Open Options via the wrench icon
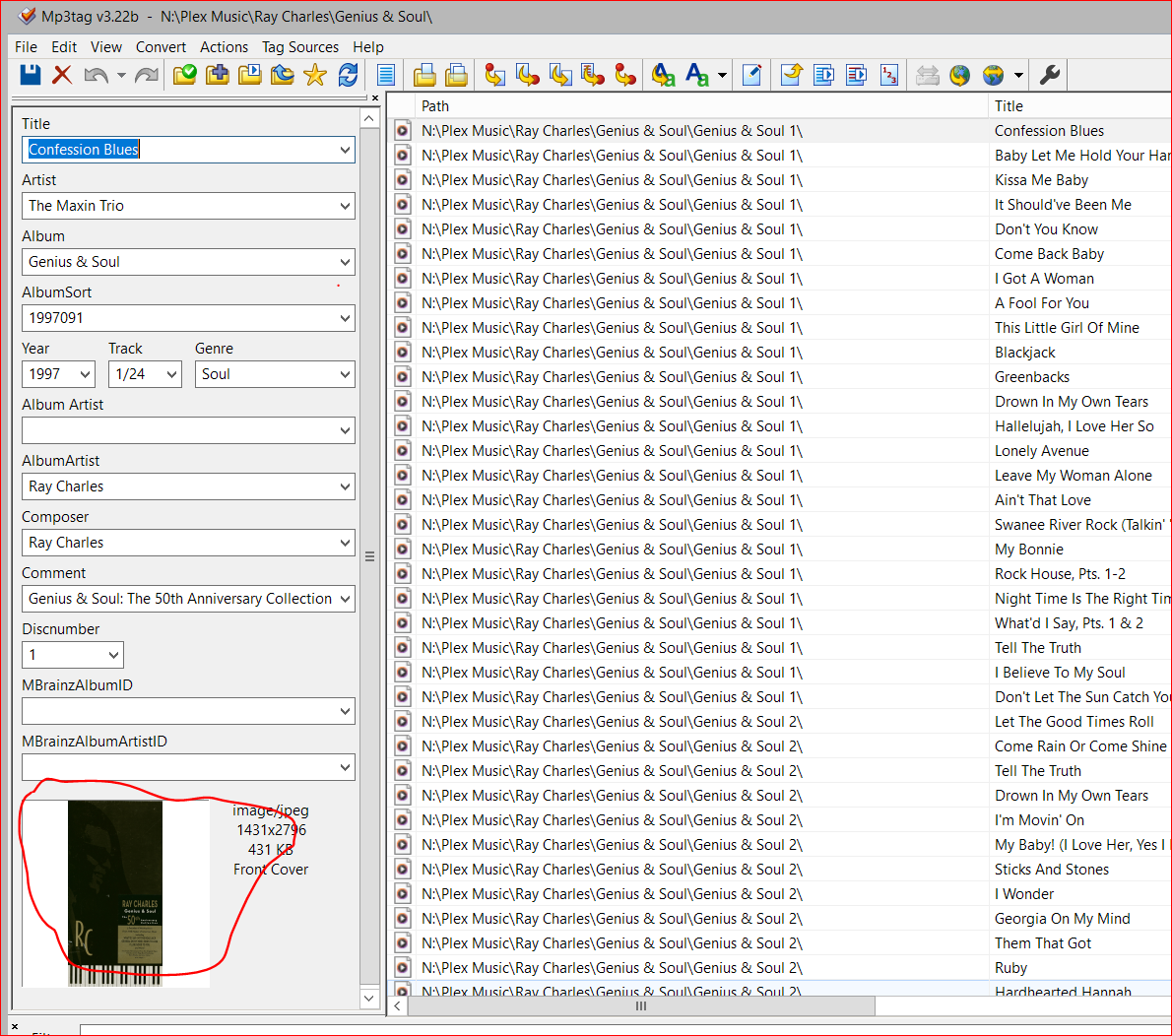 [x=1050, y=75]
